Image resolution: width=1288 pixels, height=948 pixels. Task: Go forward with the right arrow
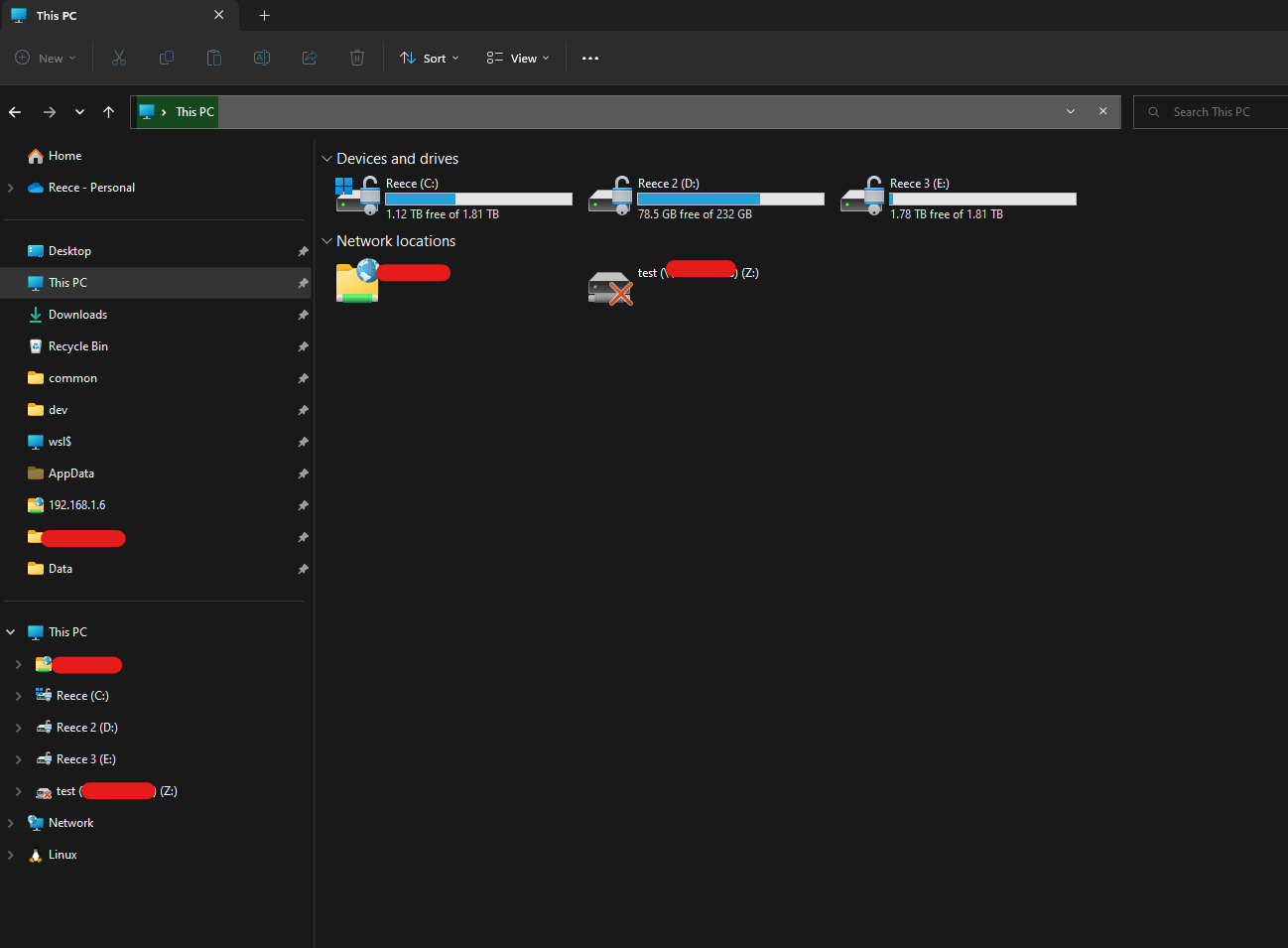point(50,112)
